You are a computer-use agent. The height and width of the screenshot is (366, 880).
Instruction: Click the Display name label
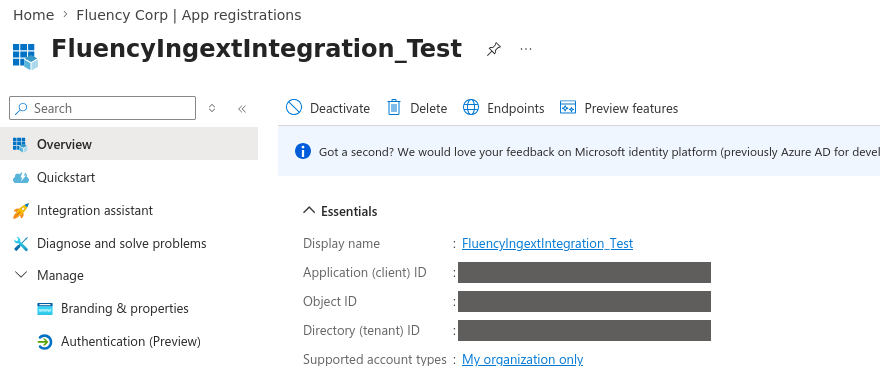coord(341,244)
